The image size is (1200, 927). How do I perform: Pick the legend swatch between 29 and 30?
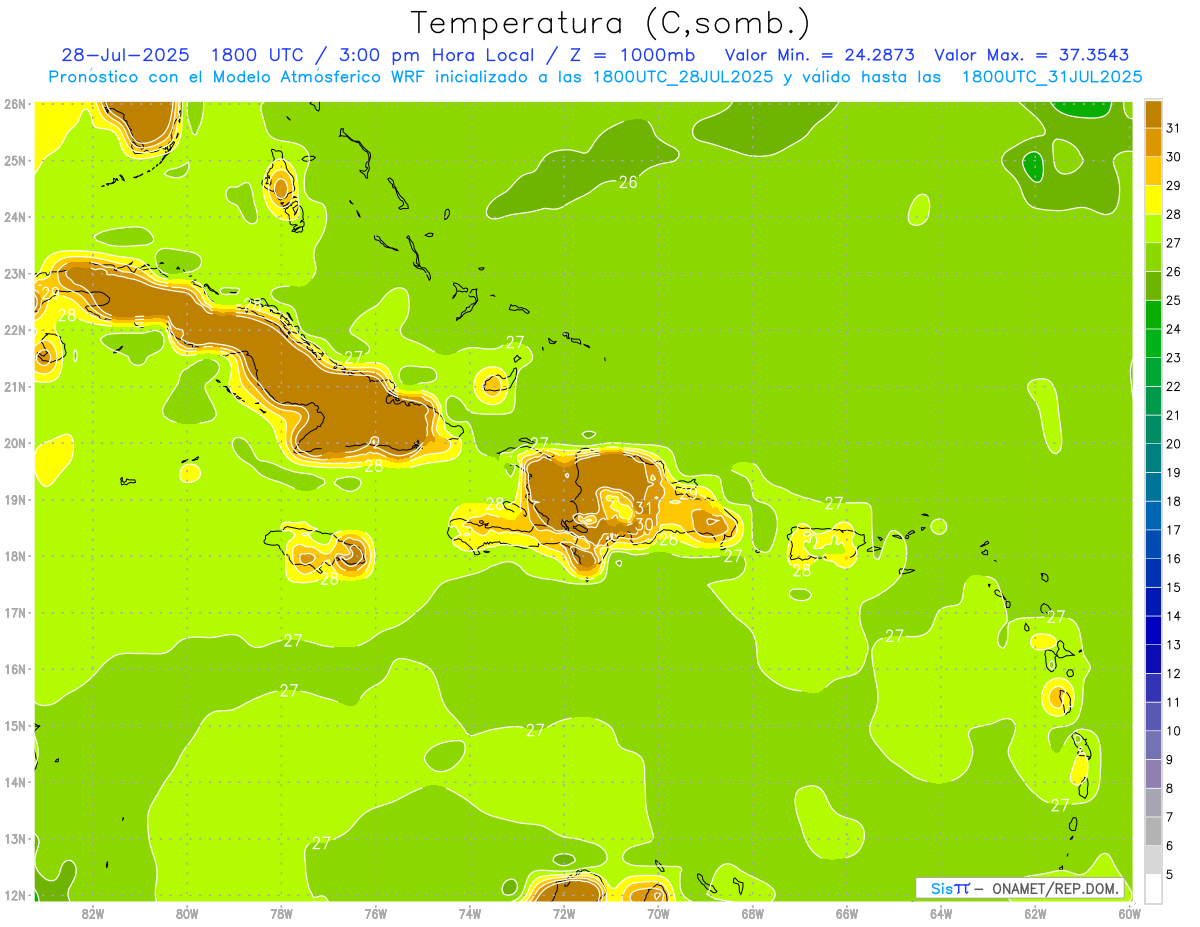(x=1153, y=171)
